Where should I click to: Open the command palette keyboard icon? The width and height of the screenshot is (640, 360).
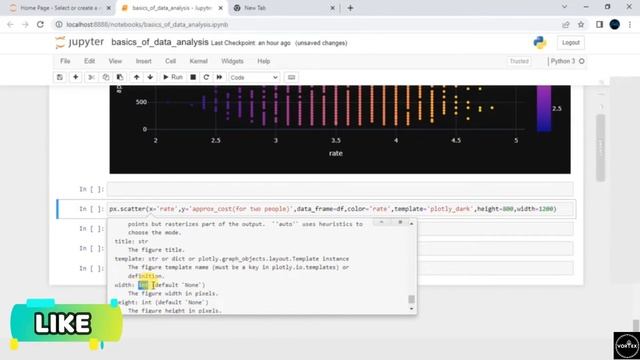click(291, 77)
